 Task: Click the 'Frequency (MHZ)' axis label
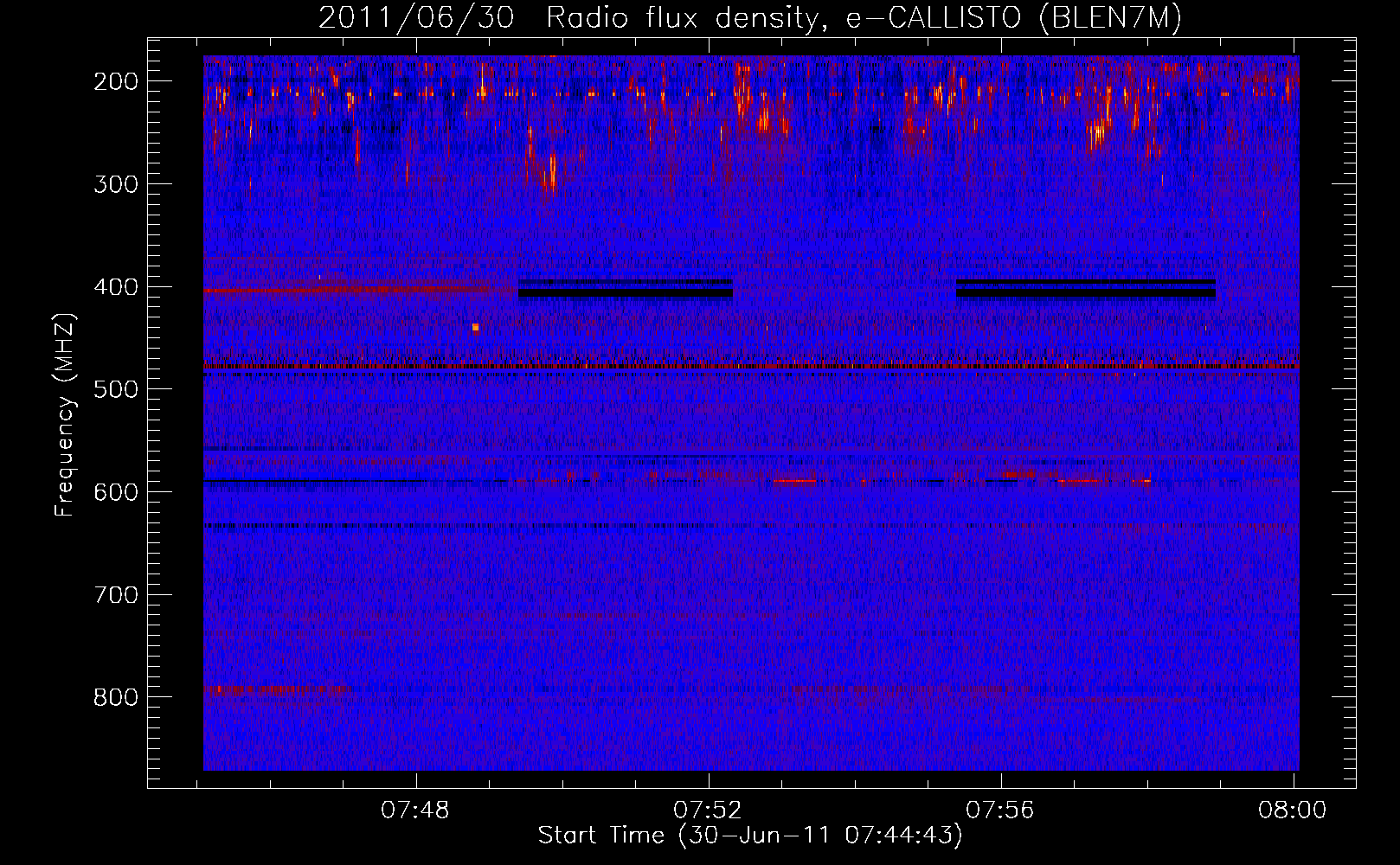65,414
